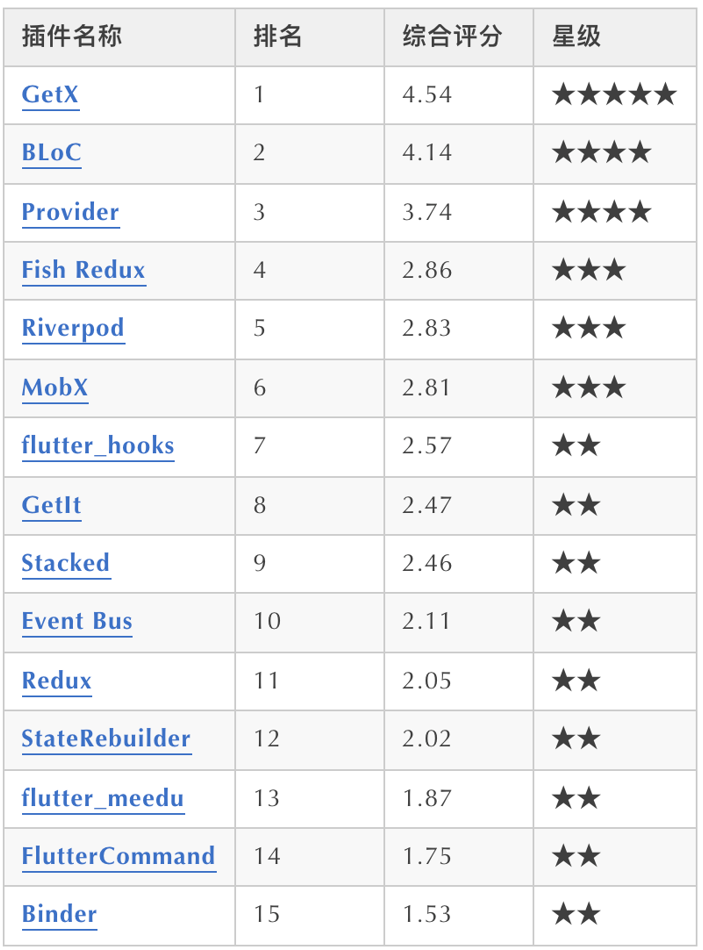This screenshot has height=950, width=703.
Task: Follow the Fish Redux link
Action: 83,270
